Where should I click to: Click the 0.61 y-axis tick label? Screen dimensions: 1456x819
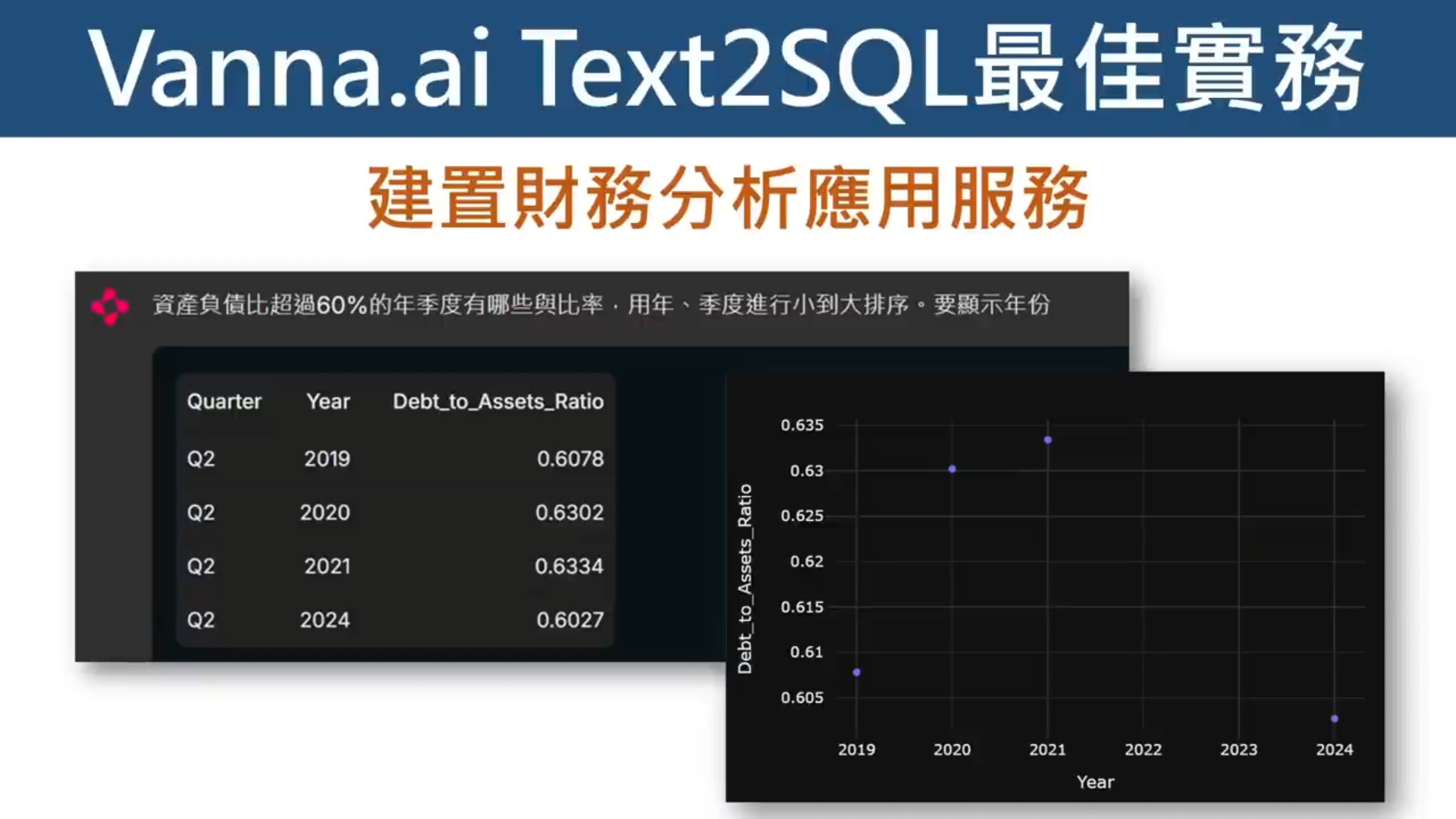pyautogui.click(x=806, y=652)
